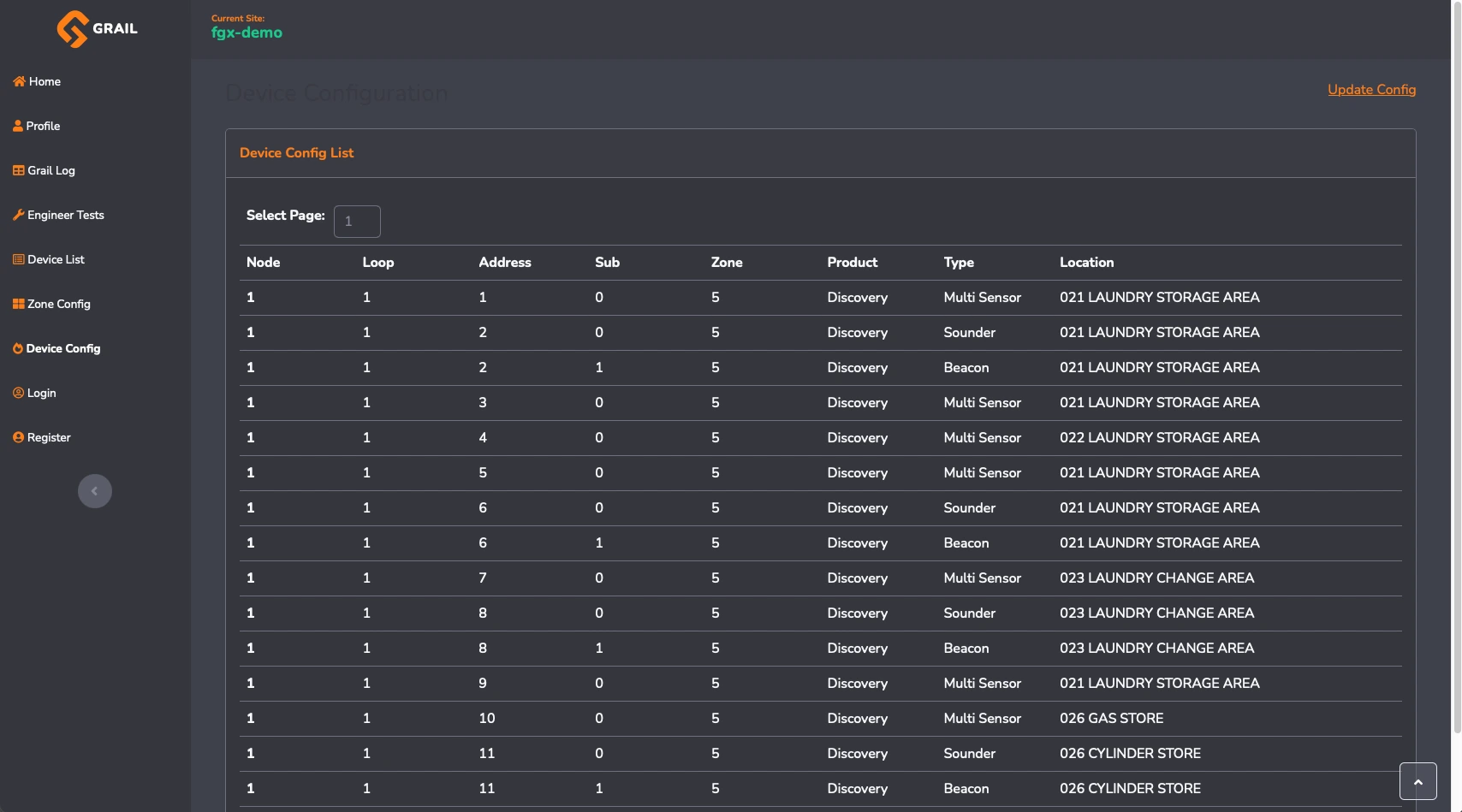1462x812 pixels.
Task: Click the Location column header
Action: point(1086,263)
